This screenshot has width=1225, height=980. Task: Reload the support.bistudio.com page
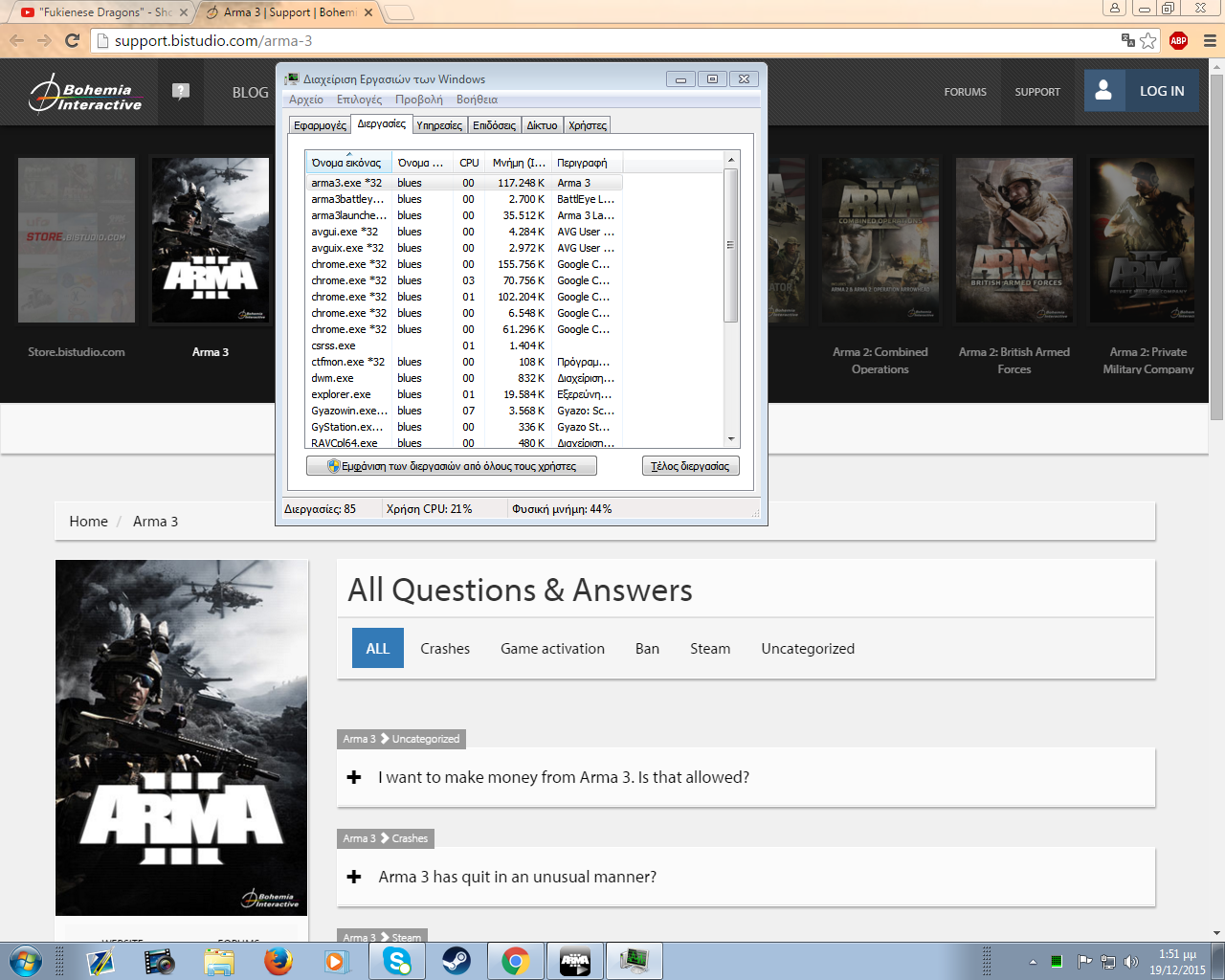[x=72, y=40]
